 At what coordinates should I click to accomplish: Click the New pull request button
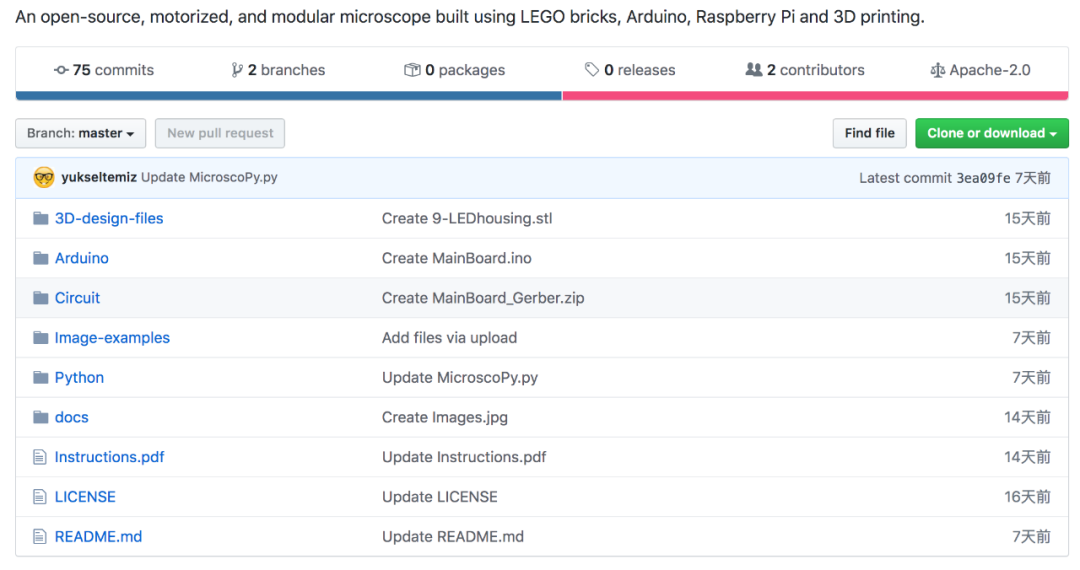coord(220,133)
